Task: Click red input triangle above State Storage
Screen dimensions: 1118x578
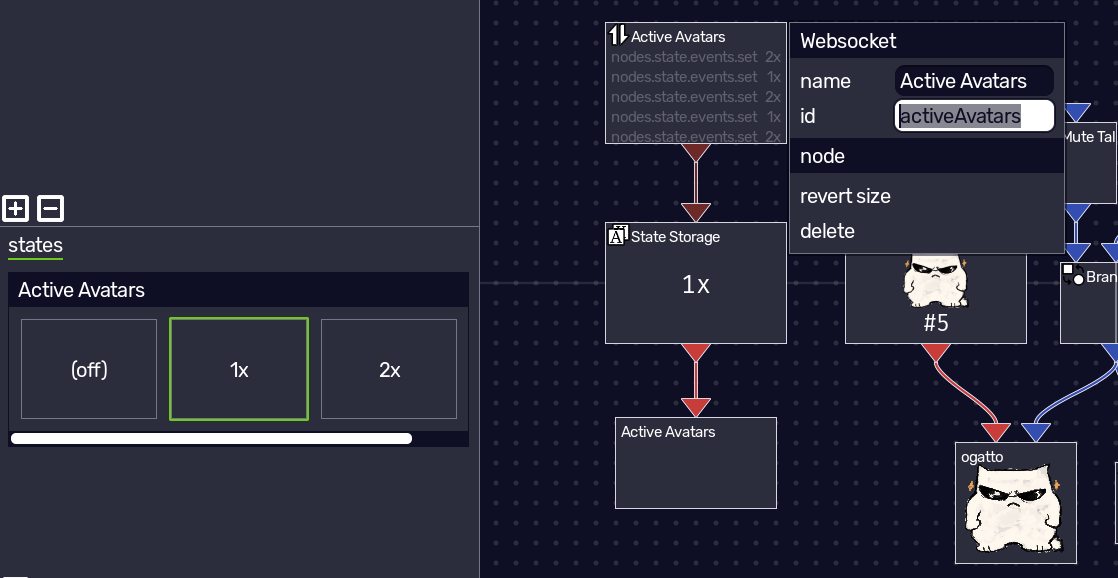Action: click(x=696, y=212)
